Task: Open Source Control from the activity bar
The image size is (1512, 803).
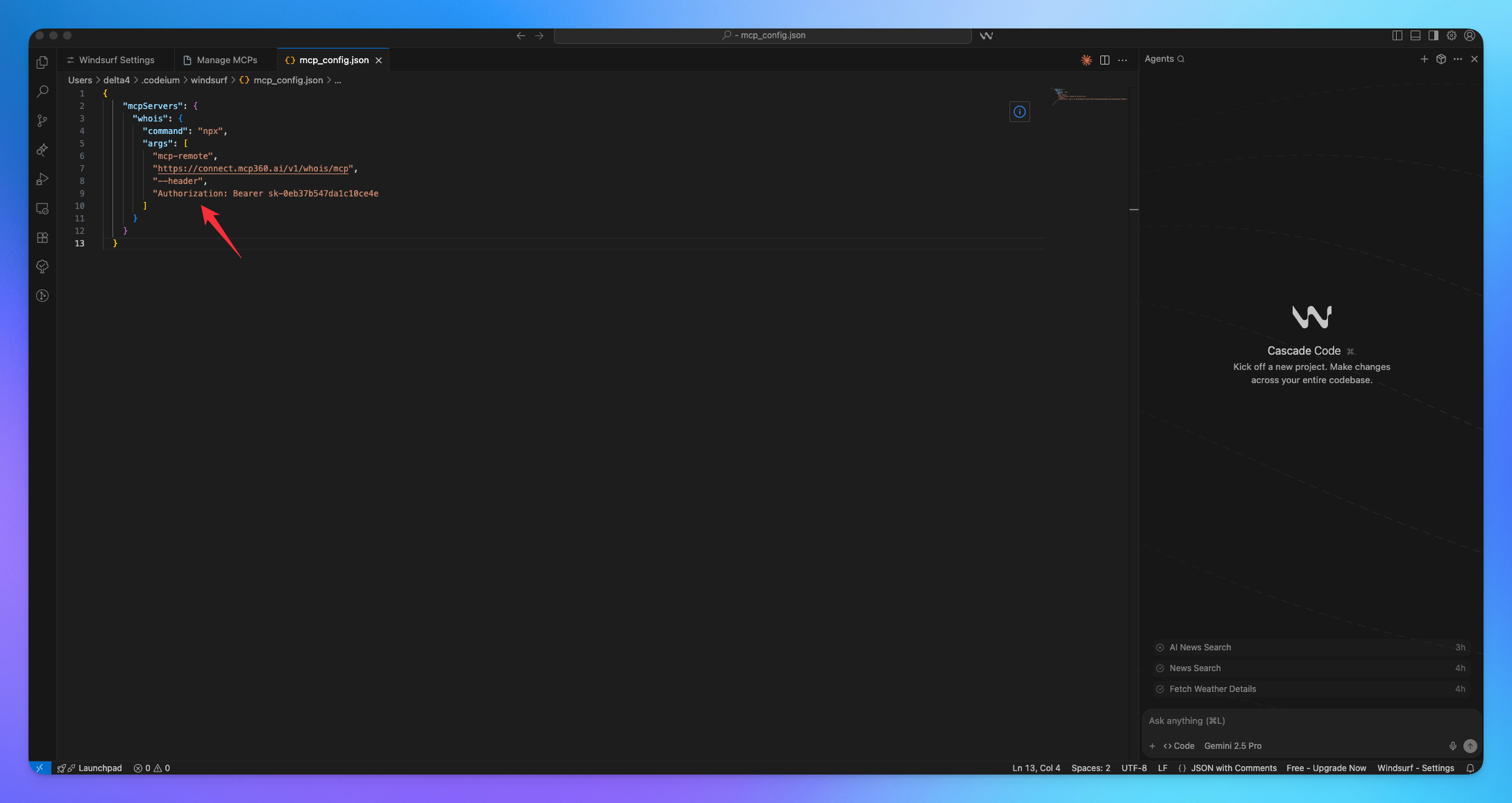Action: (x=42, y=121)
